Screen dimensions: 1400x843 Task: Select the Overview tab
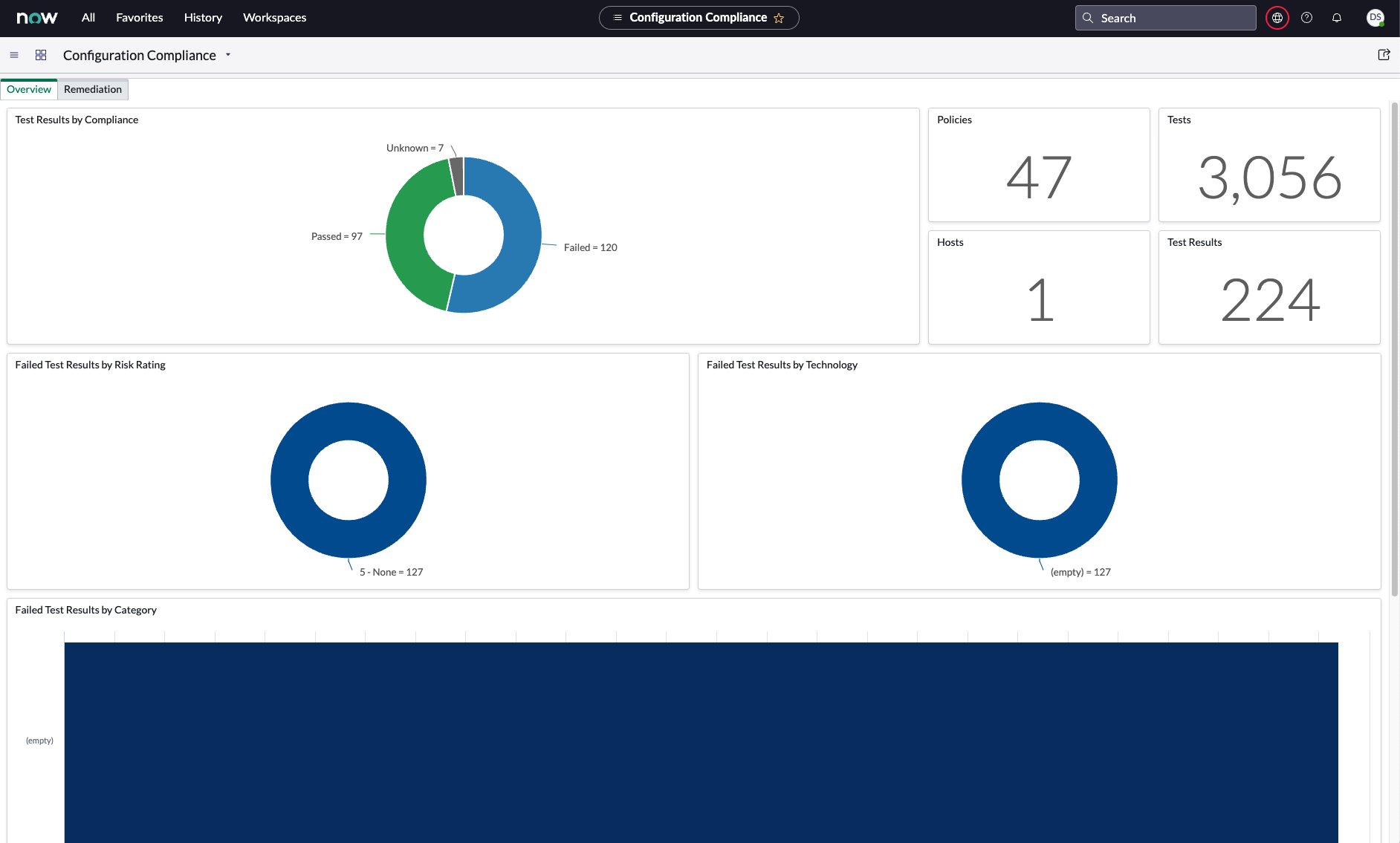click(x=29, y=89)
